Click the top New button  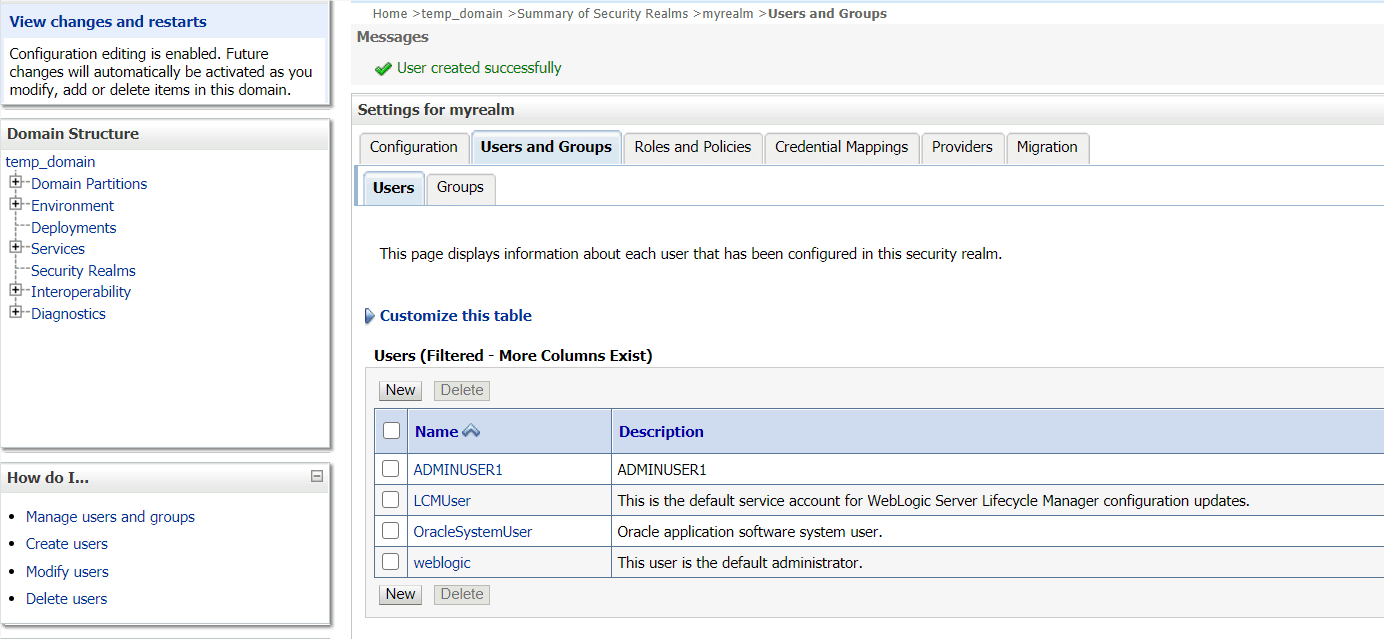tap(400, 390)
